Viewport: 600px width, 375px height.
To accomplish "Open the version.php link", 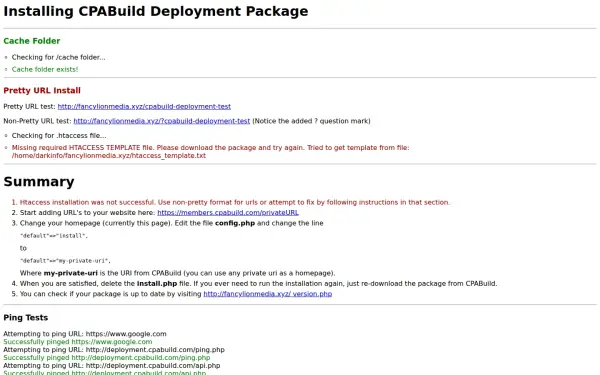I will (267, 294).
